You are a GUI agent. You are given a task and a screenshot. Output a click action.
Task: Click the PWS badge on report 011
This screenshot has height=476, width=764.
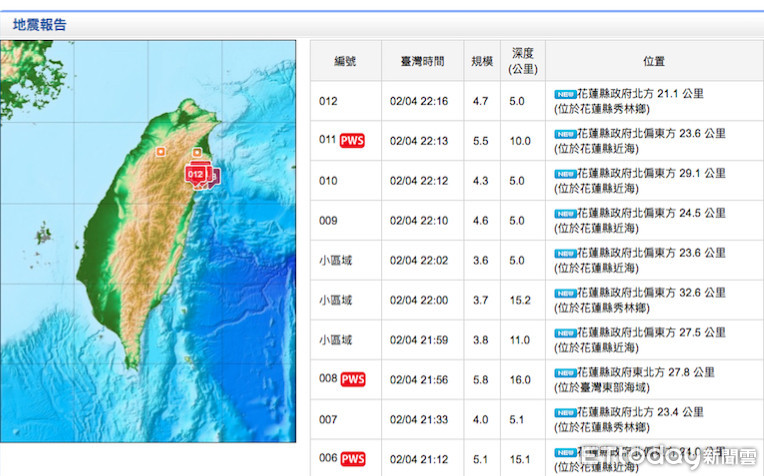point(352,140)
